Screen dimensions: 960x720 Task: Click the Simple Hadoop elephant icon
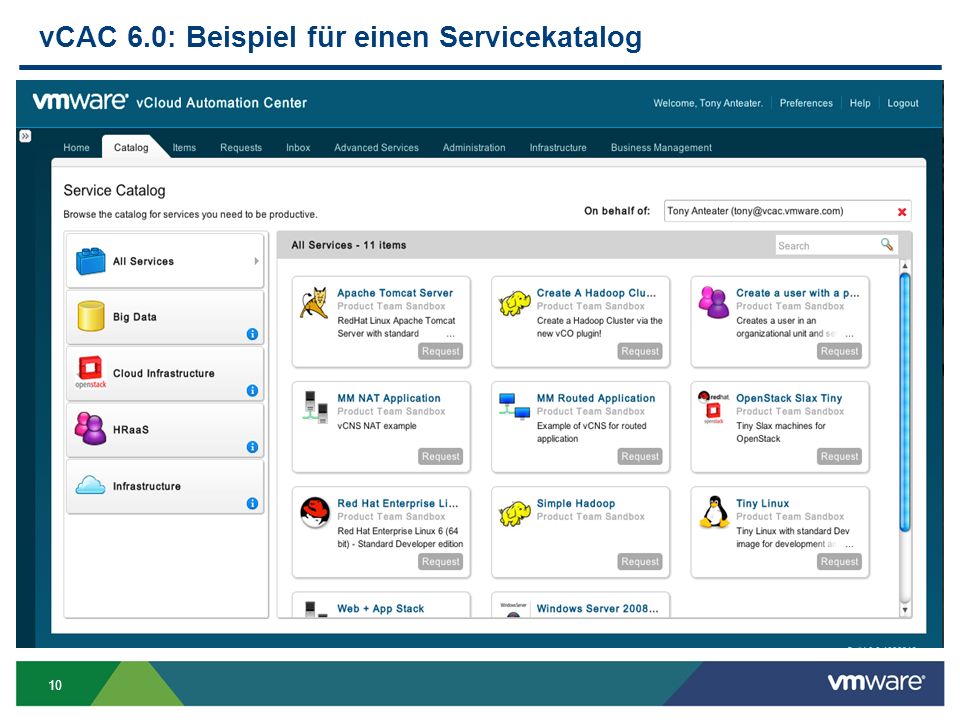(514, 513)
